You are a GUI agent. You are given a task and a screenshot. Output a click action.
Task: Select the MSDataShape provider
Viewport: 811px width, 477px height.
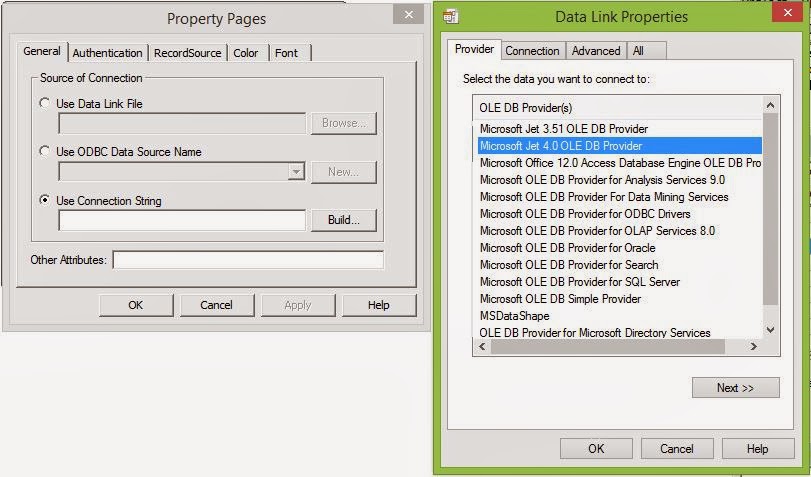(620, 316)
